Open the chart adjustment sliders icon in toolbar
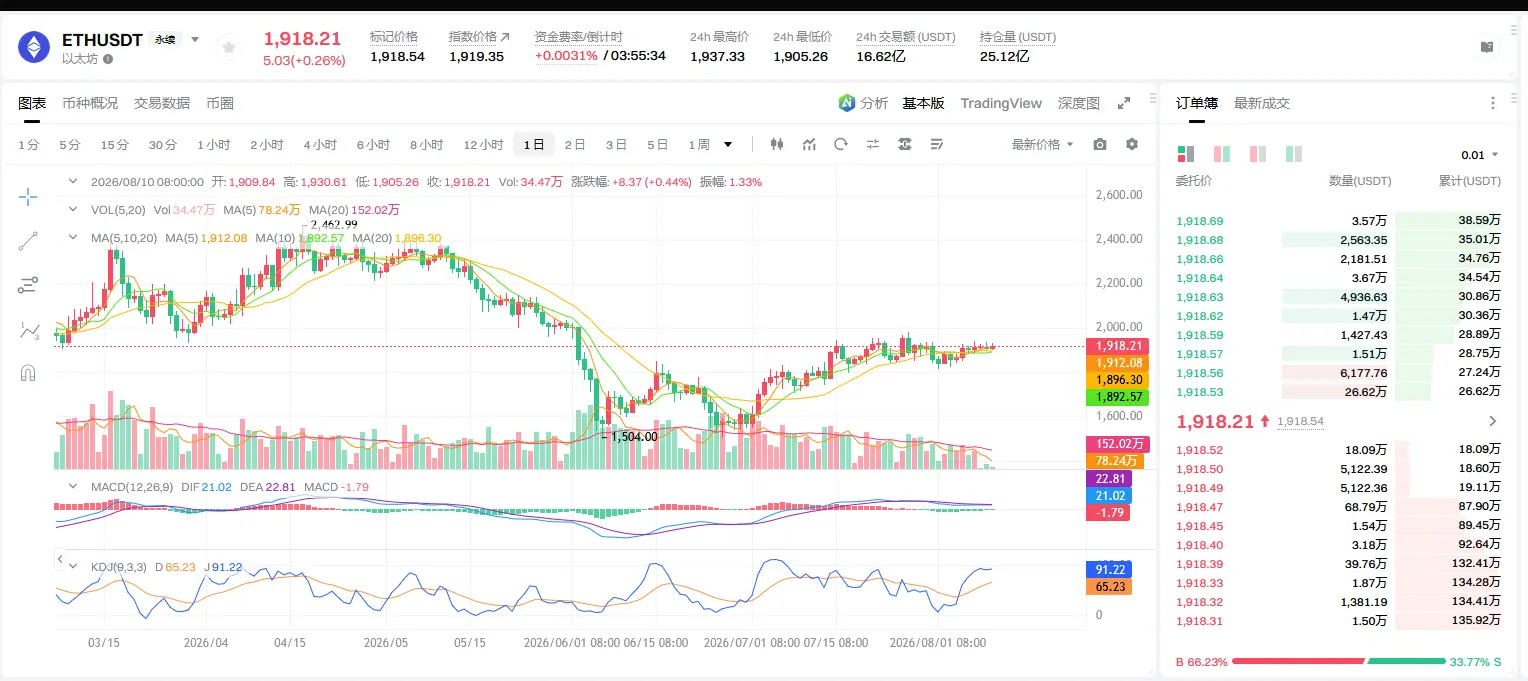Screen dimensions: 1528x681 coord(873,144)
